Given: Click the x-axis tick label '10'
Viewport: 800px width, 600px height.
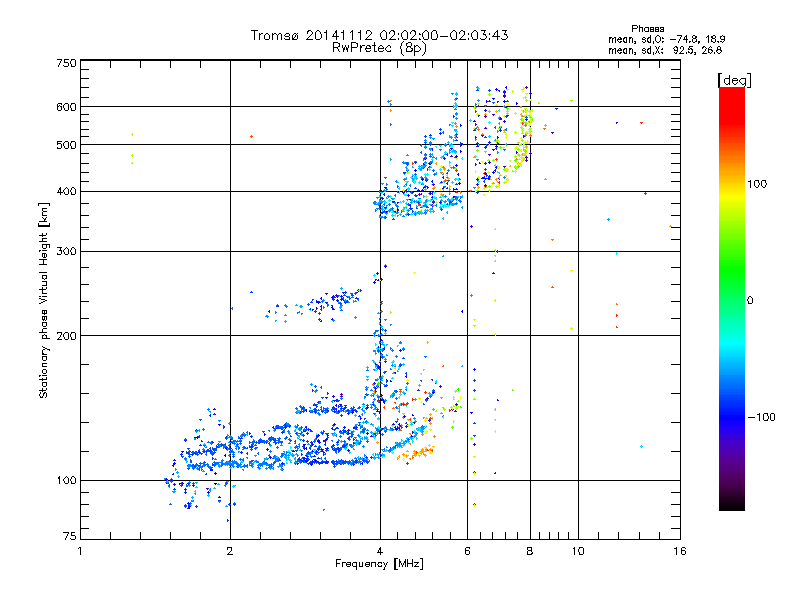Looking at the screenshot, I should click(578, 551).
